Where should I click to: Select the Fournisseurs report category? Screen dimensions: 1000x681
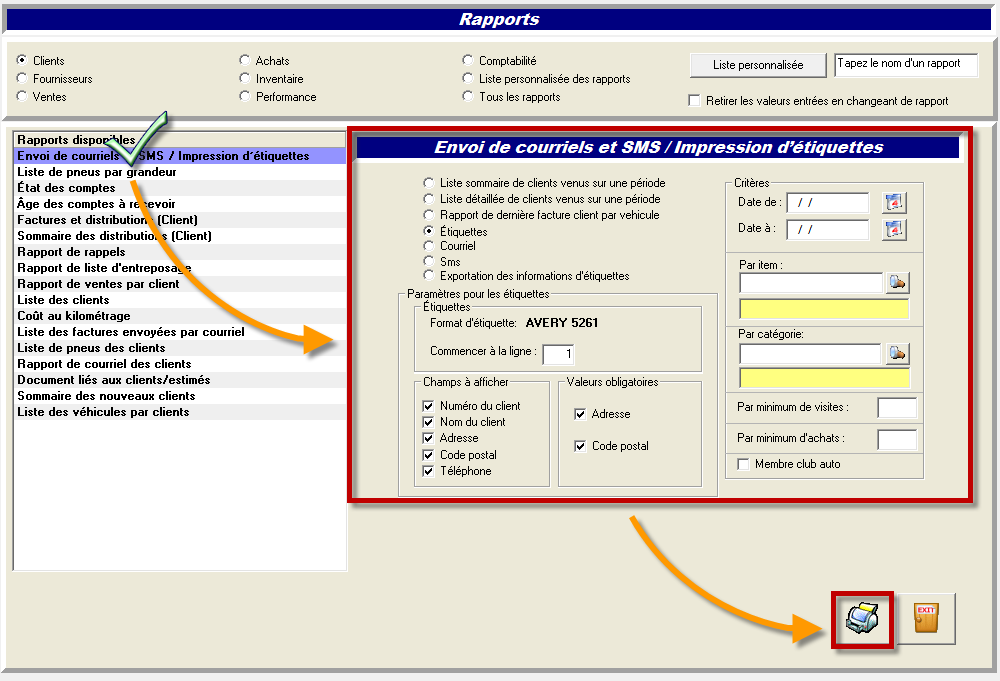tap(22, 78)
